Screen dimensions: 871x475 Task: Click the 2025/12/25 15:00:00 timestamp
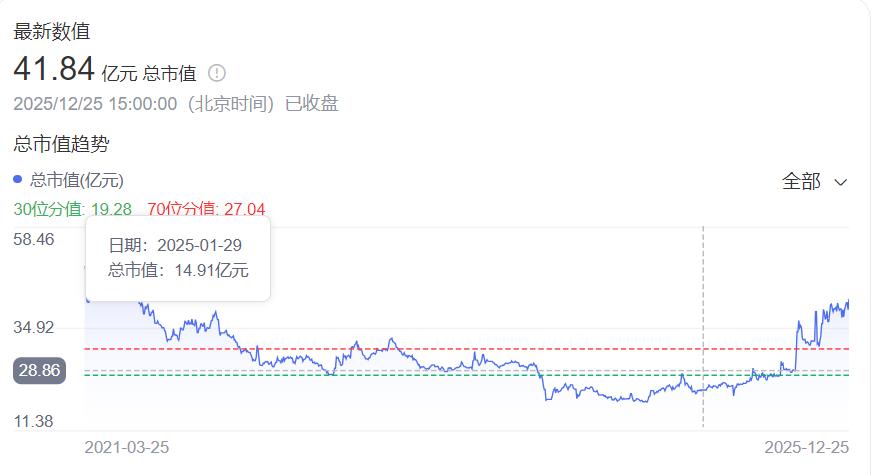95,104
